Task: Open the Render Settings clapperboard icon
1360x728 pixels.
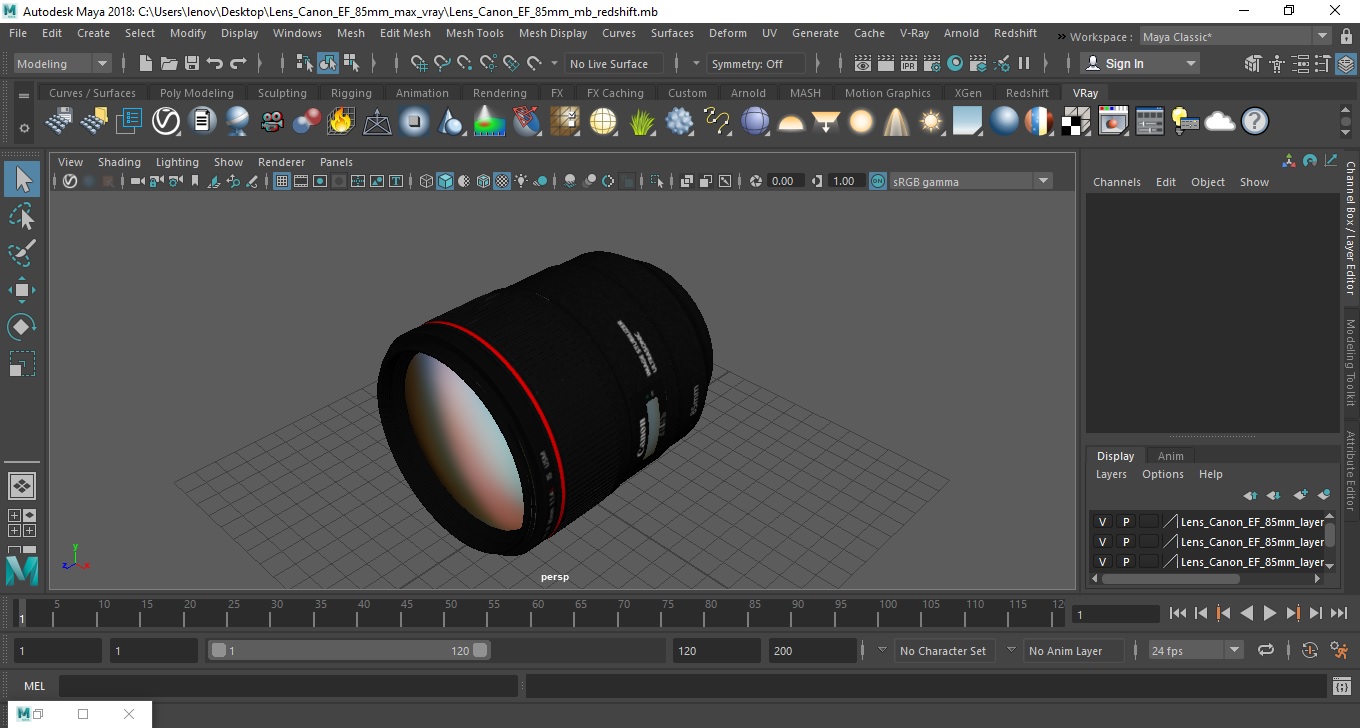Action: 932,63
